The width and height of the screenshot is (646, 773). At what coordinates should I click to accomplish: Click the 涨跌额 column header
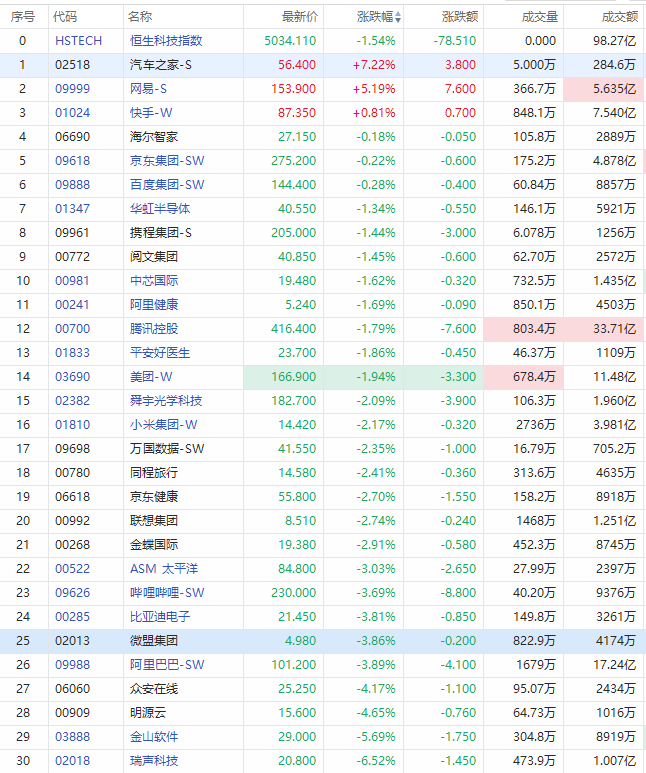tap(459, 17)
